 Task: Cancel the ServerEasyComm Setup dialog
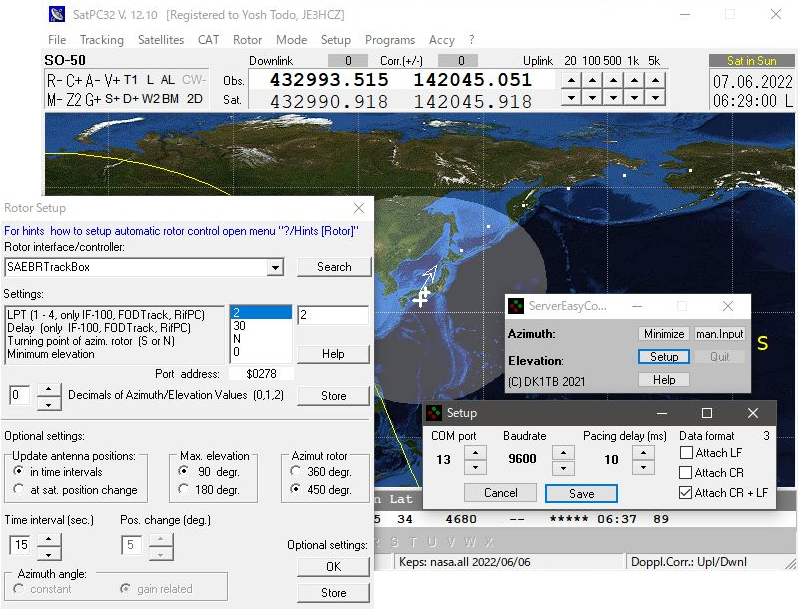coord(501,492)
